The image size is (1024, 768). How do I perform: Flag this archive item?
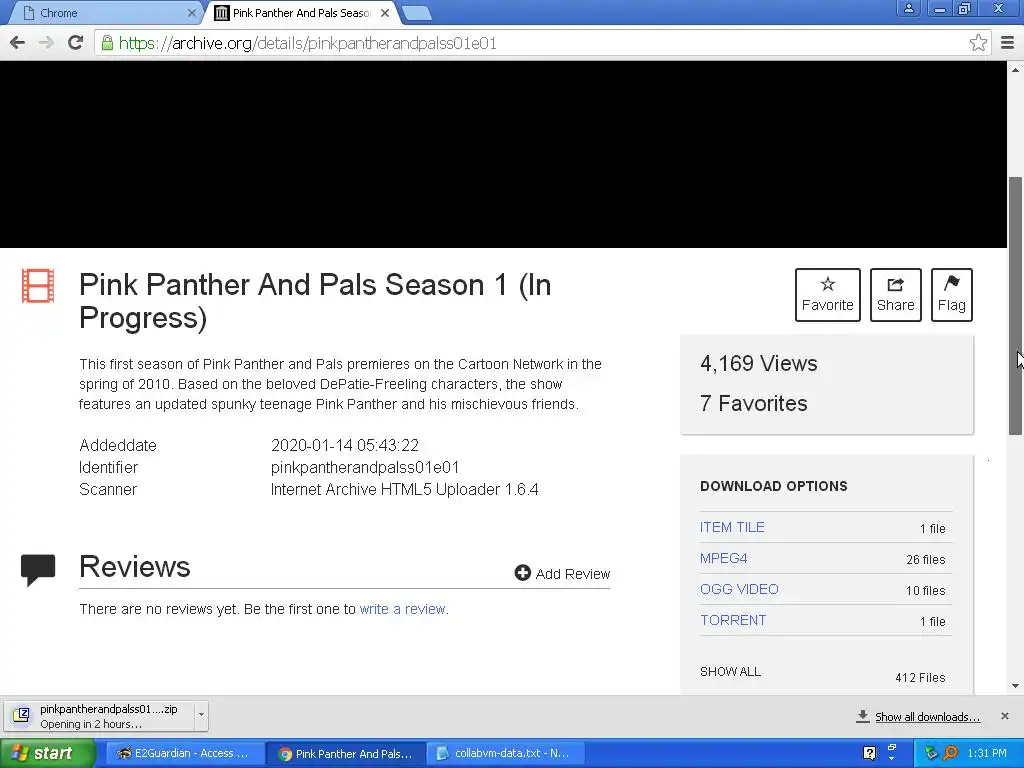[x=952, y=295]
